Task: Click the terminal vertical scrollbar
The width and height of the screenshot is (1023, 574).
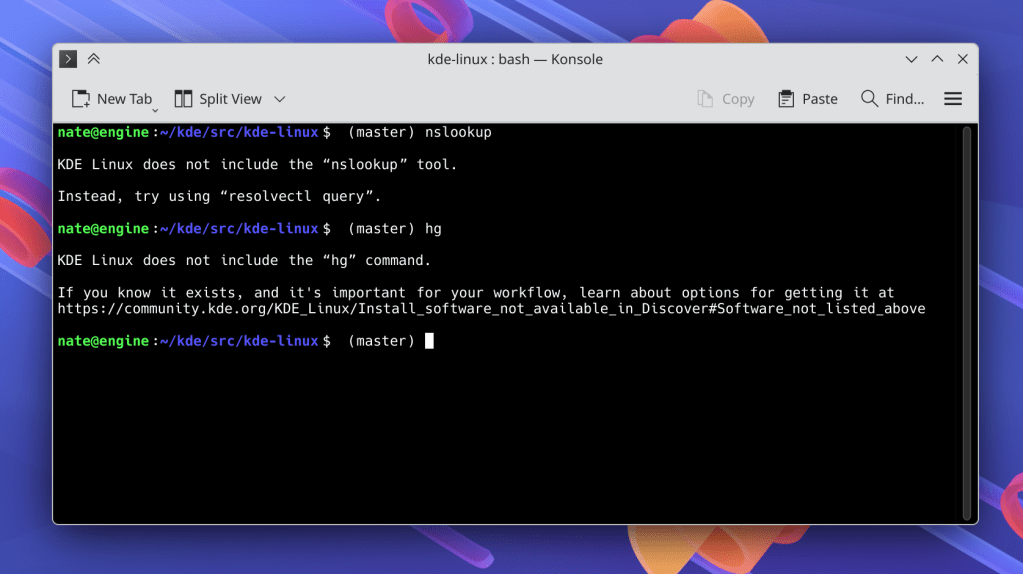Action: pyautogui.click(x=967, y=323)
